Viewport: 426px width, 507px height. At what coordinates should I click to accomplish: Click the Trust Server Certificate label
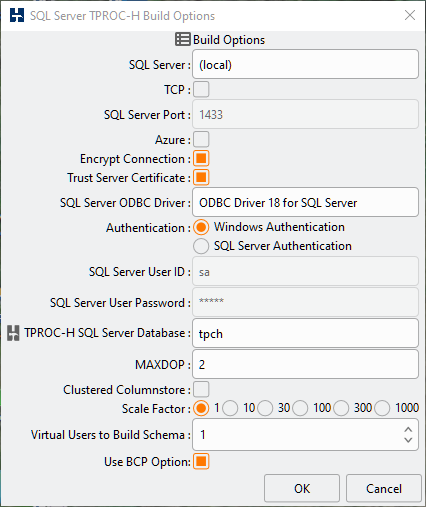tap(129, 178)
